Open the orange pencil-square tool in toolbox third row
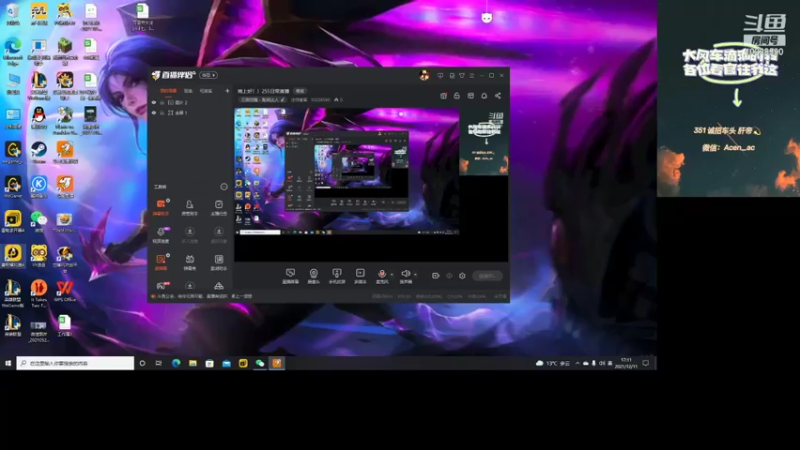The height and width of the screenshot is (450, 800). [x=161, y=262]
